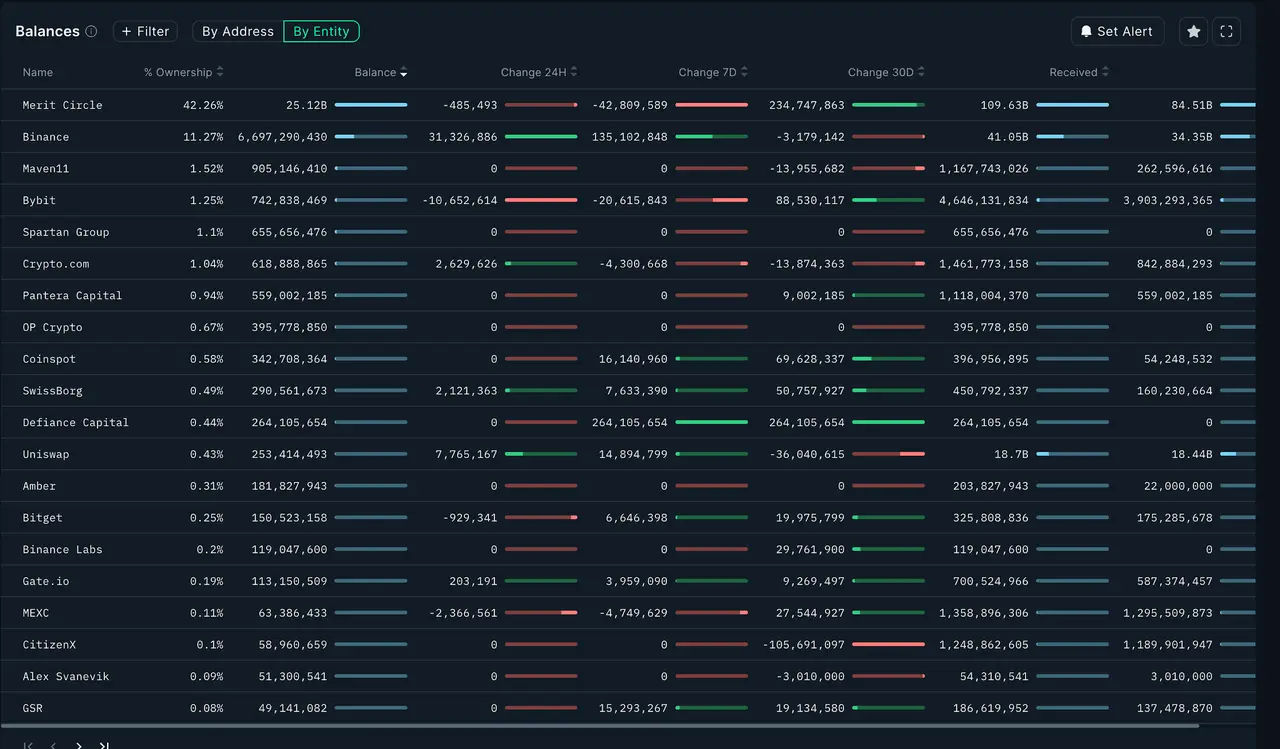This screenshot has height=749, width=1280.
Task: Select Defiance Capital entity name
Action: point(76,423)
